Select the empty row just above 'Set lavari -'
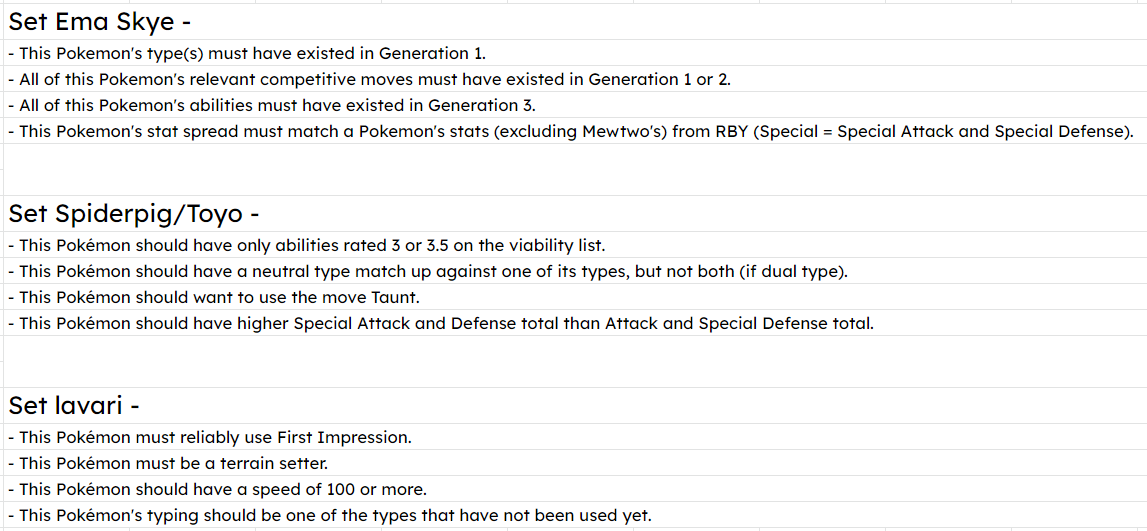The image size is (1147, 531). (x=575, y=374)
